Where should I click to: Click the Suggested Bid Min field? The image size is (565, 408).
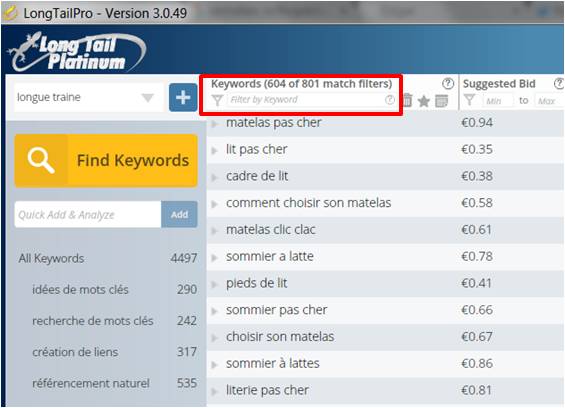pos(498,101)
